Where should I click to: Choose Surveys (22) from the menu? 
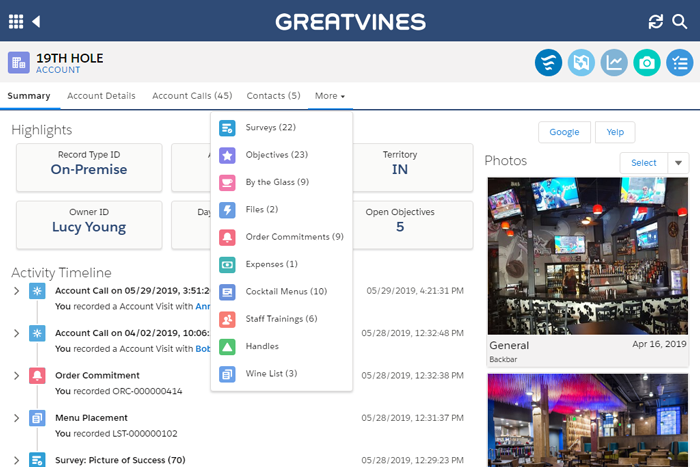(x=270, y=128)
